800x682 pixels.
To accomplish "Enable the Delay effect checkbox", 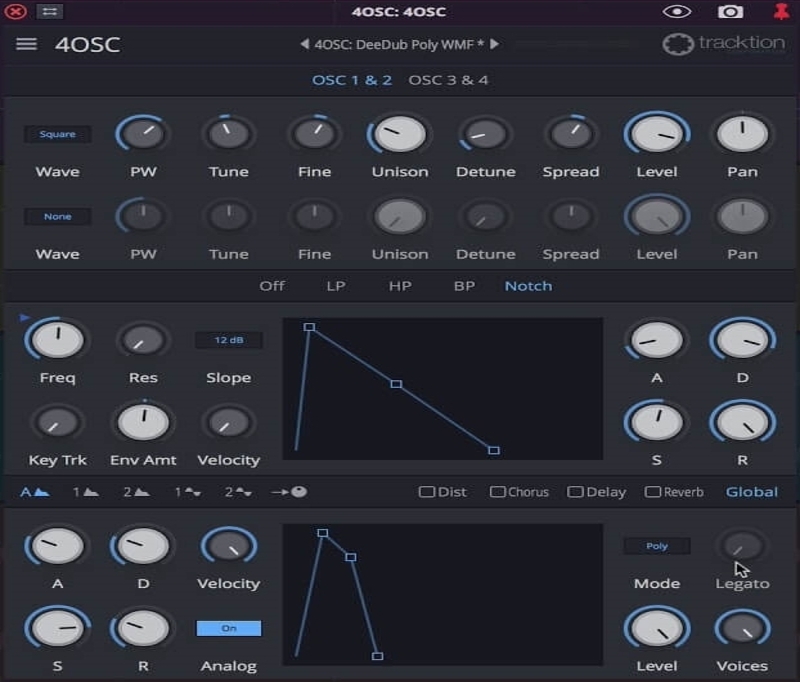I will 575,492.
